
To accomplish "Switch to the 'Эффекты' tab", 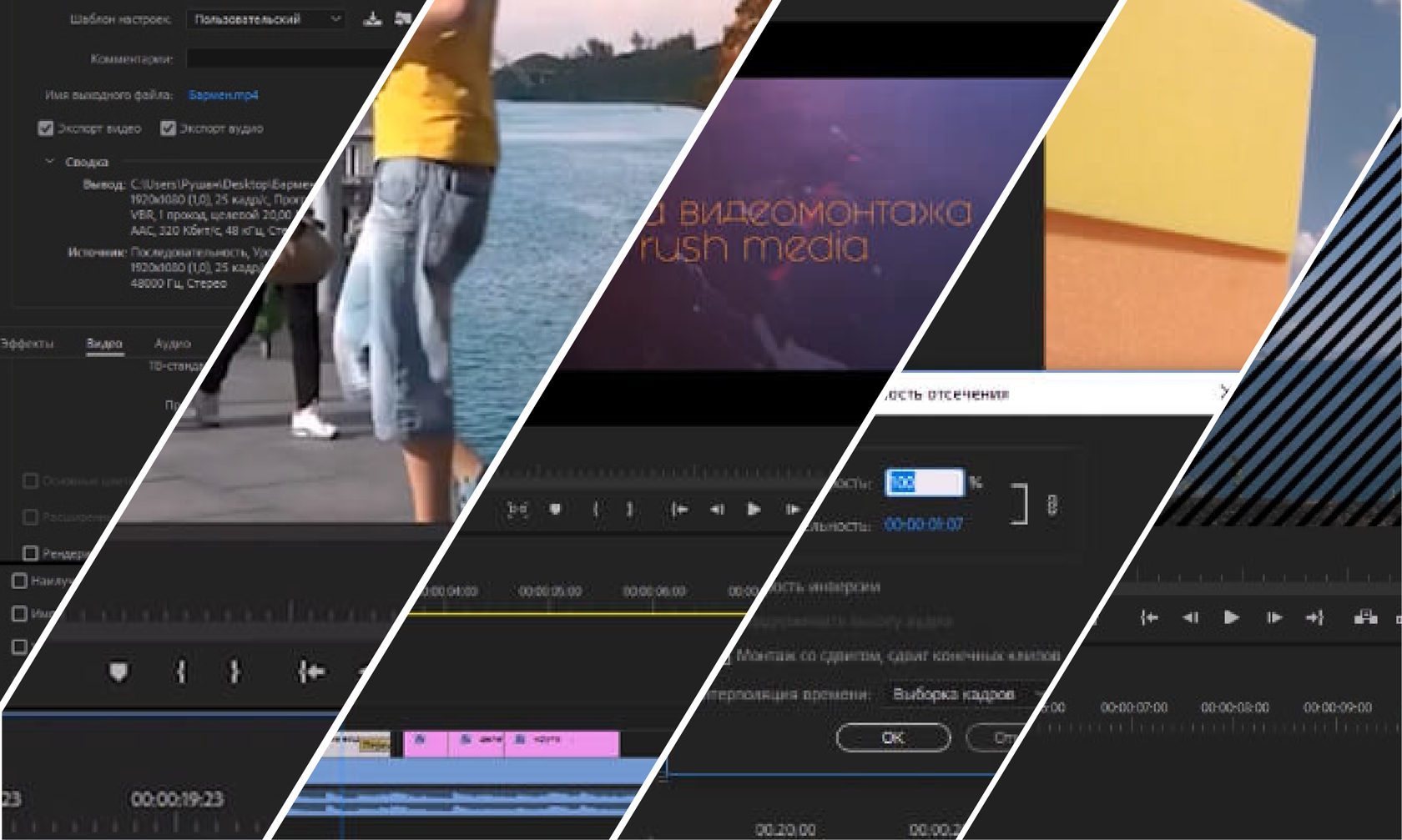I will click(x=27, y=343).
